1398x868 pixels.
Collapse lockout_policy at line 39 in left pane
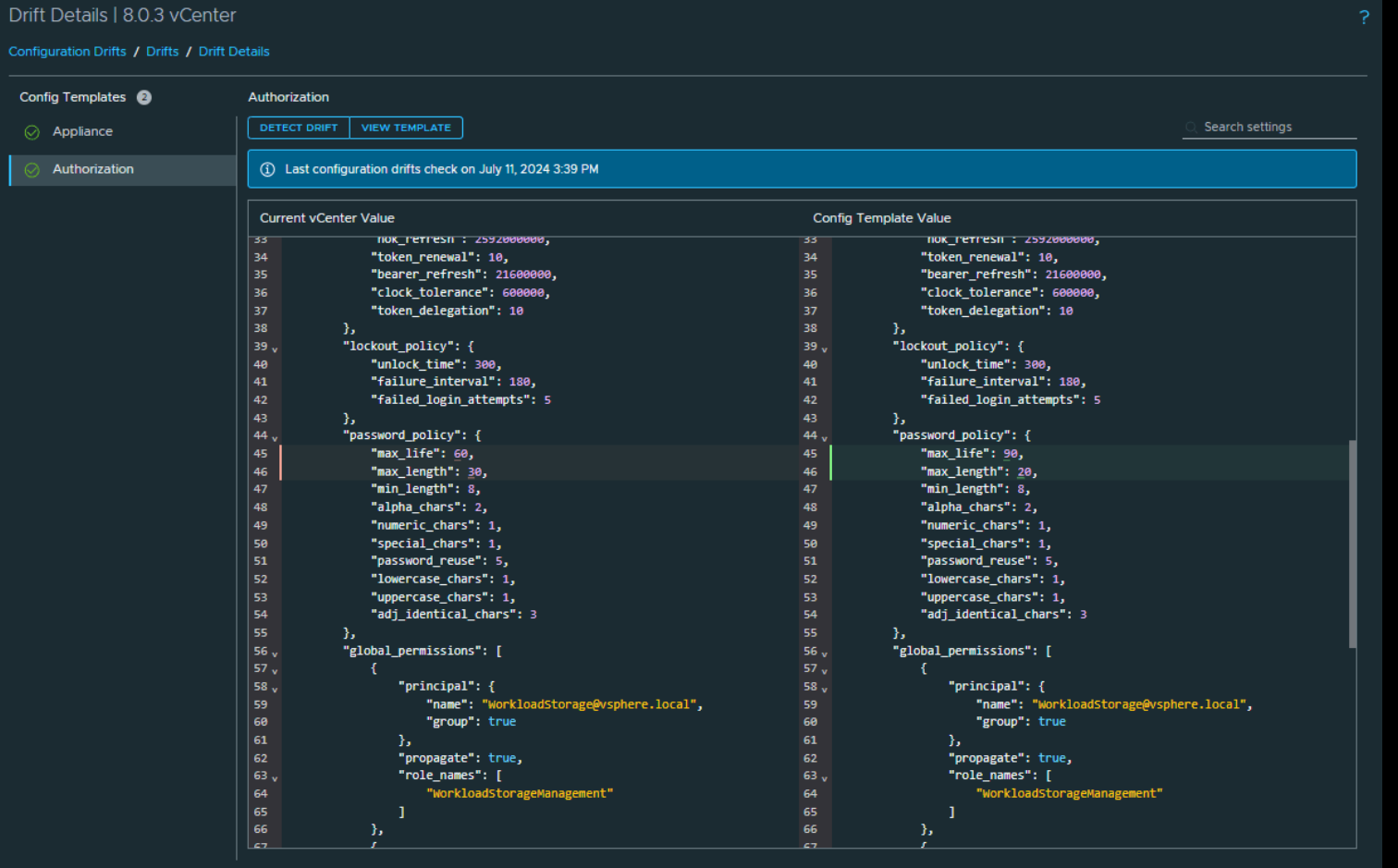(x=275, y=348)
